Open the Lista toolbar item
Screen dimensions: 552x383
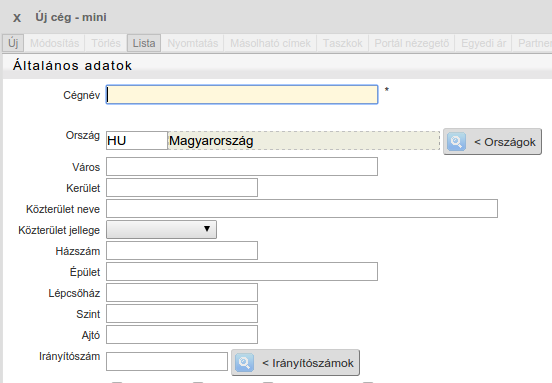144,43
